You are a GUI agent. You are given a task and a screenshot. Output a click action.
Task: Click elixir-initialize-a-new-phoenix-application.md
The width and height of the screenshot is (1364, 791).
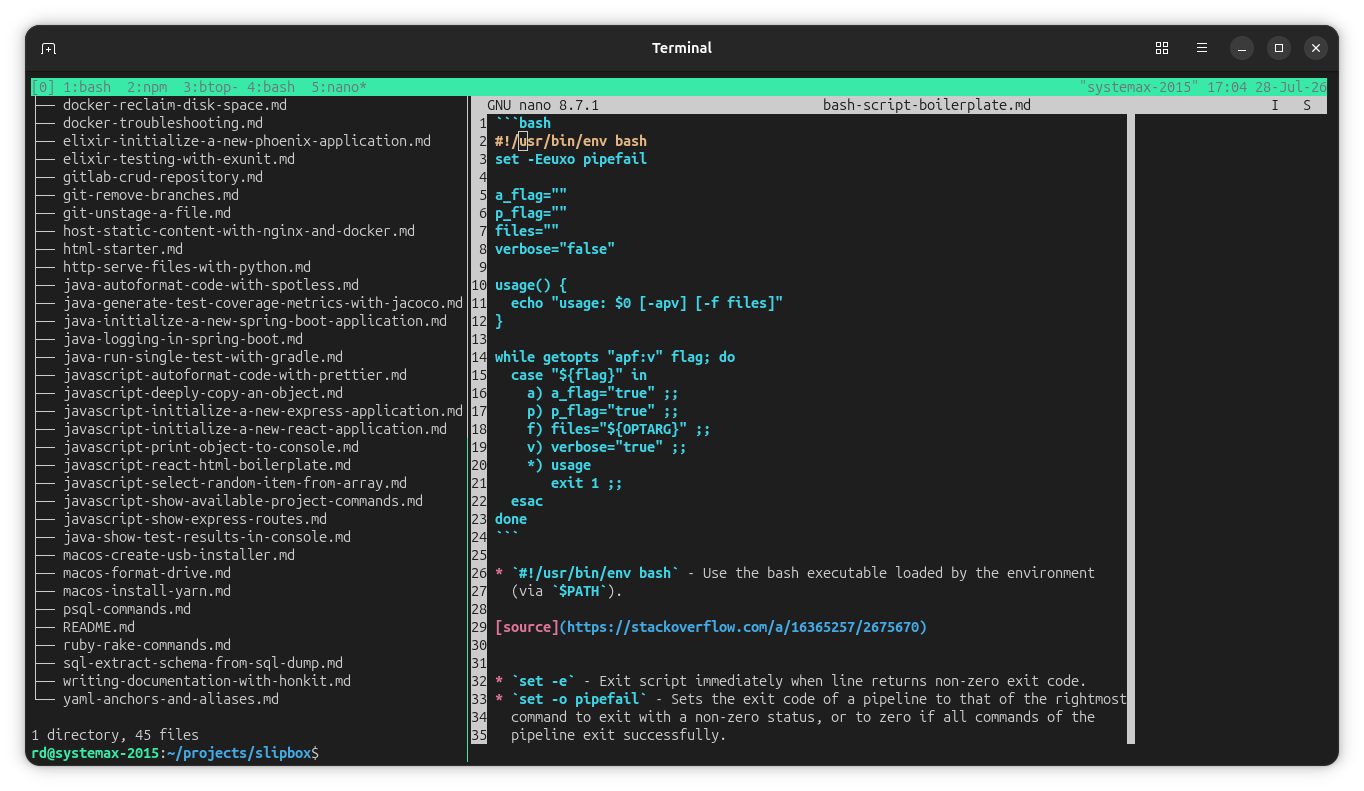tap(247, 141)
